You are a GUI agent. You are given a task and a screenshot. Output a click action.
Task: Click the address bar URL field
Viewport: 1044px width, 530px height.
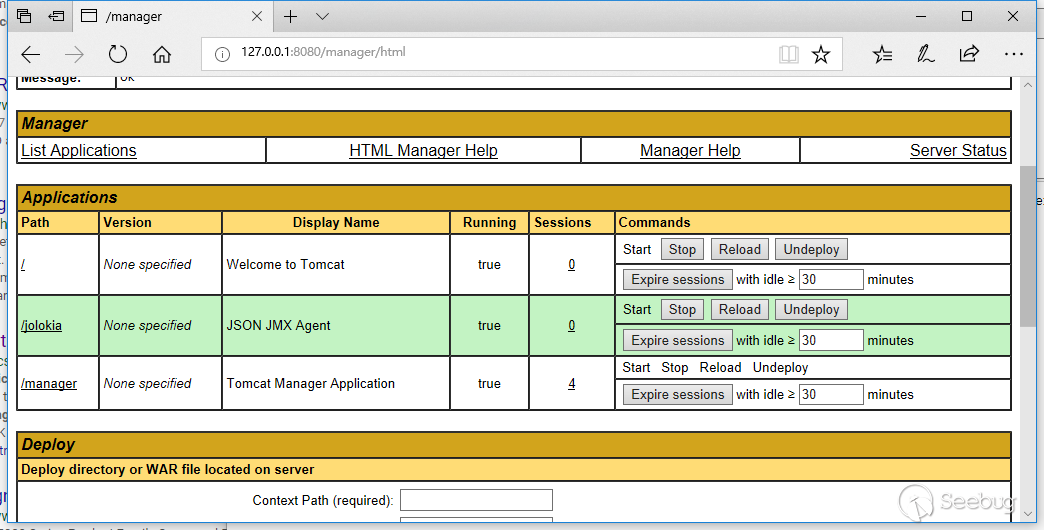(500, 53)
